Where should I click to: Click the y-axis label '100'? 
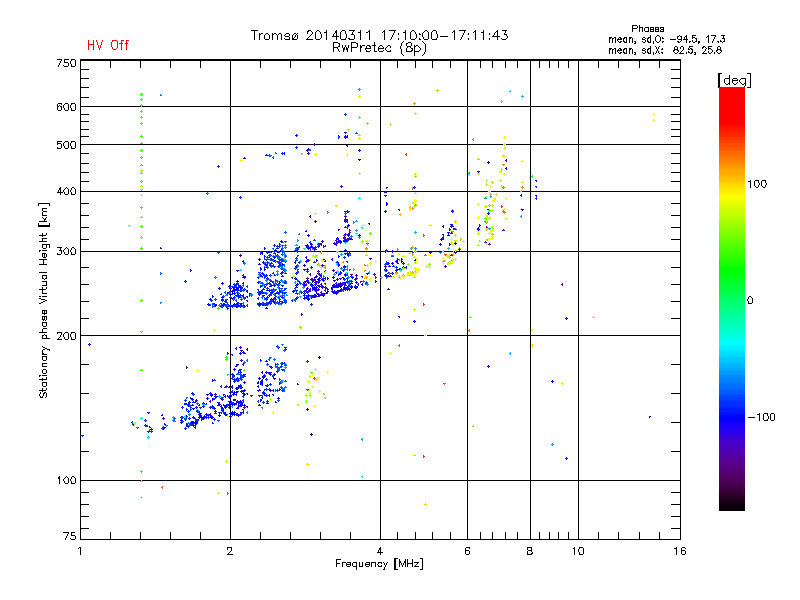pyautogui.click(x=66, y=481)
